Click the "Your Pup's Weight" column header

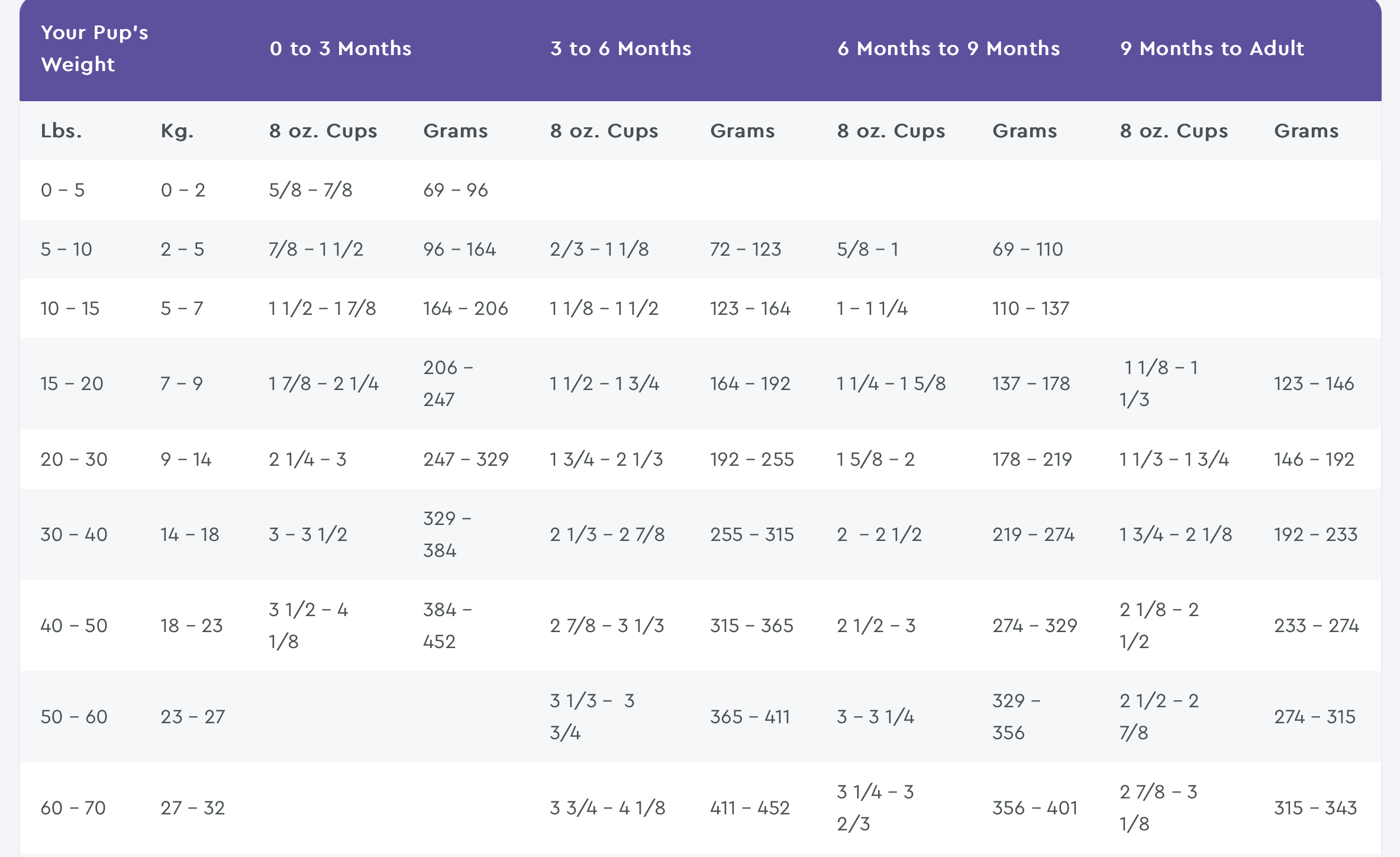[x=95, y=49]
